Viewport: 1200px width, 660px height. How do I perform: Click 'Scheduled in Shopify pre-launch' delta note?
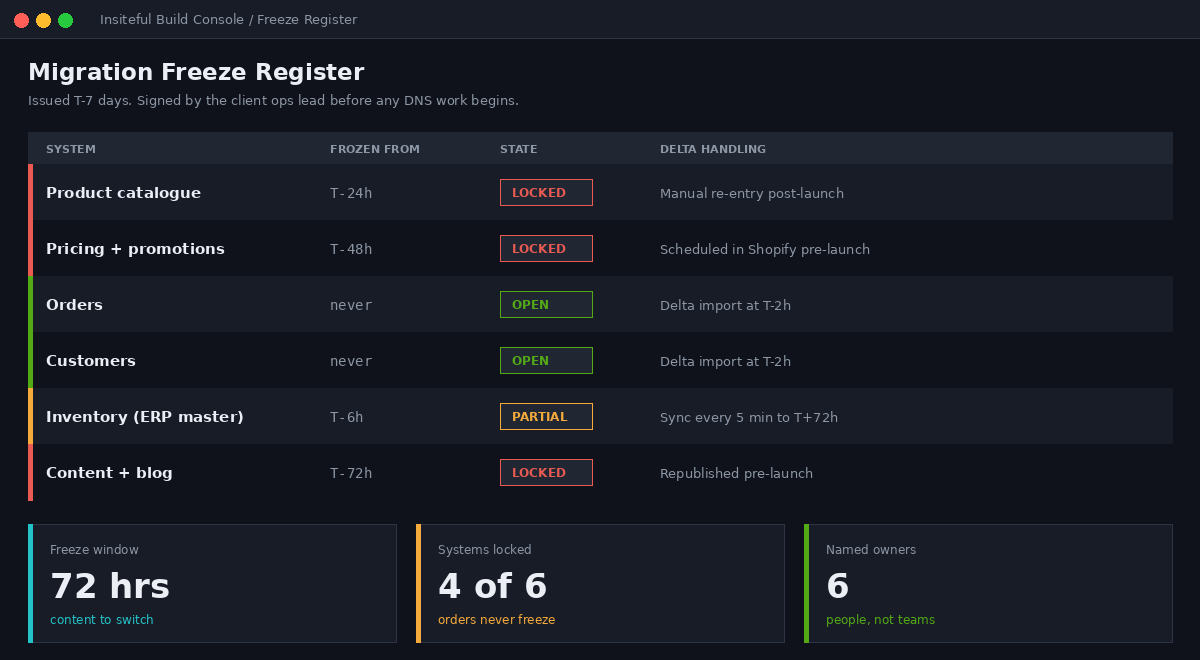[x=765, y=249]
